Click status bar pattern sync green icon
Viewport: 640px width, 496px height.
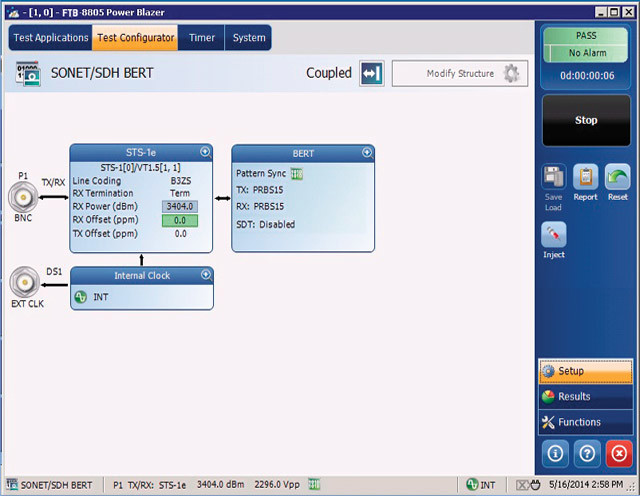tap(314, 485)
